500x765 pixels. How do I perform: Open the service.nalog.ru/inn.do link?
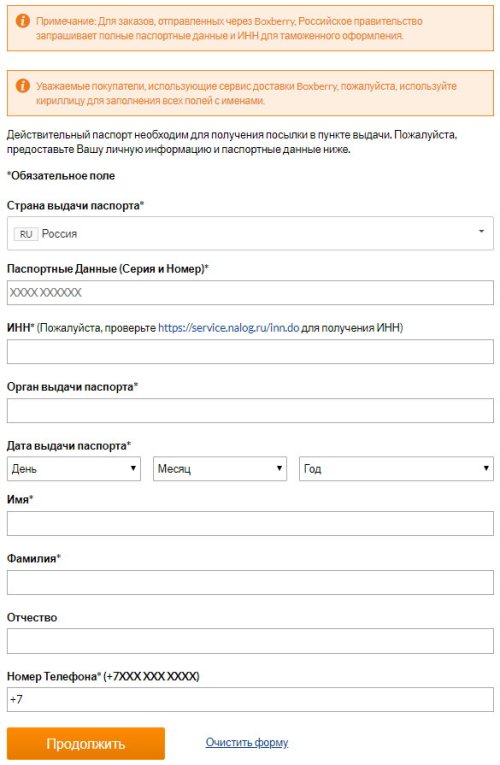click(x=228, y=328)
